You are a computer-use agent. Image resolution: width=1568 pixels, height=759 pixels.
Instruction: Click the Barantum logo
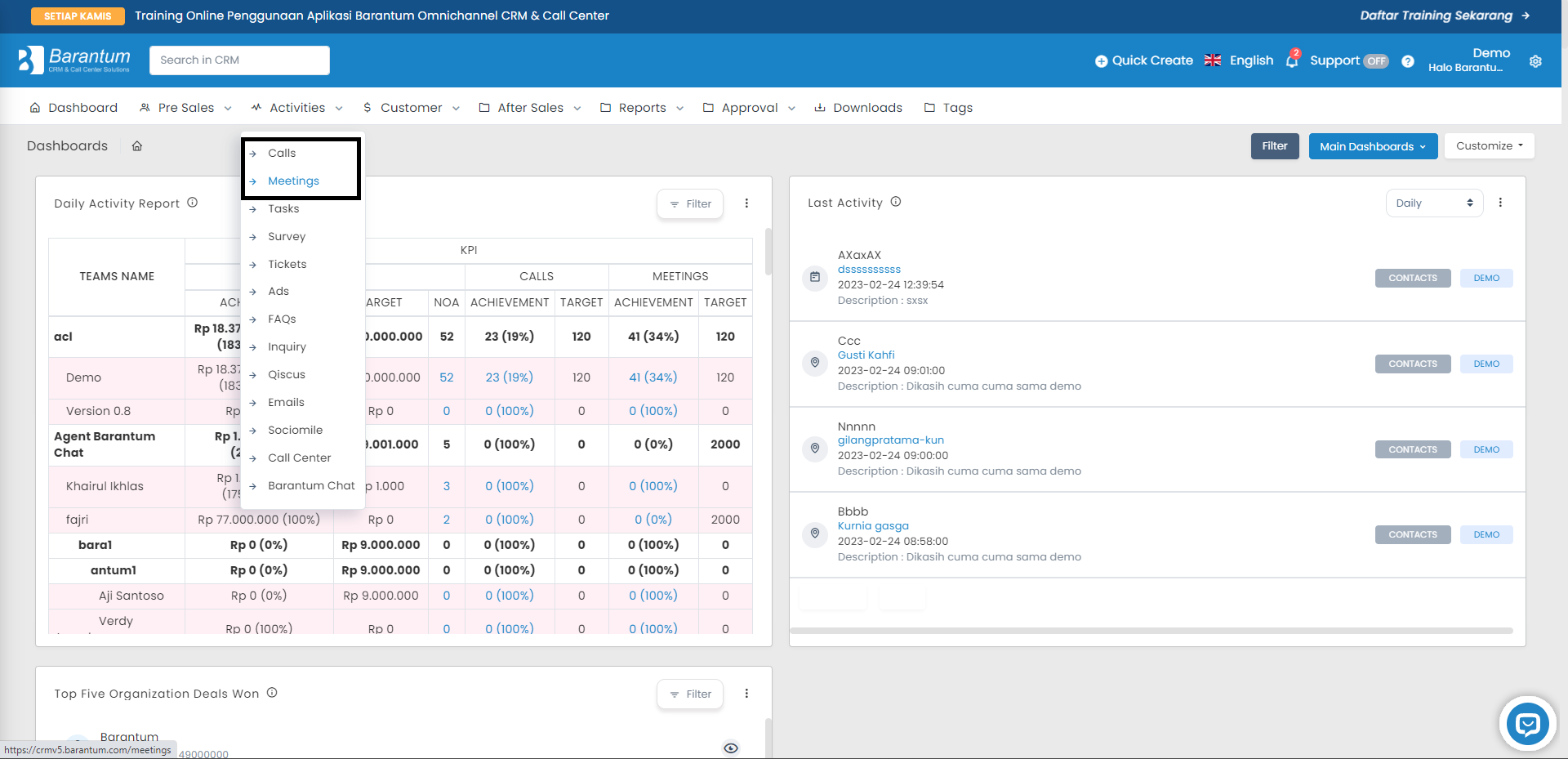74,60
